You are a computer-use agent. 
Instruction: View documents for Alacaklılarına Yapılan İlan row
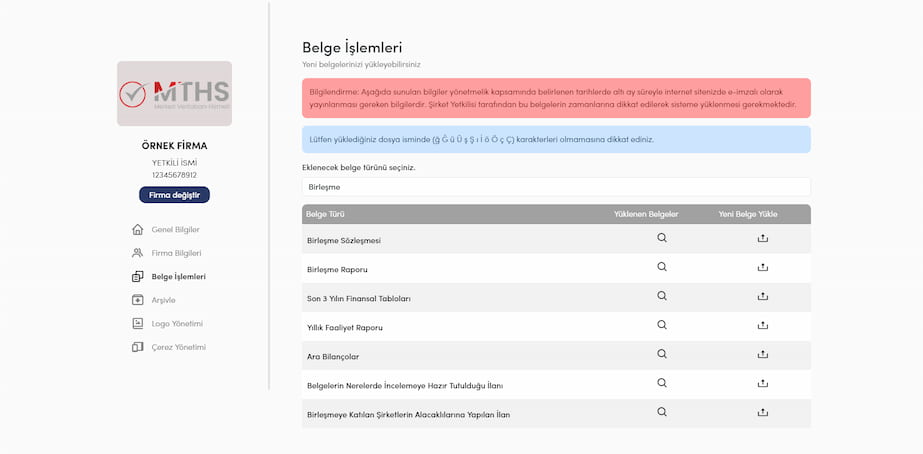662,412
